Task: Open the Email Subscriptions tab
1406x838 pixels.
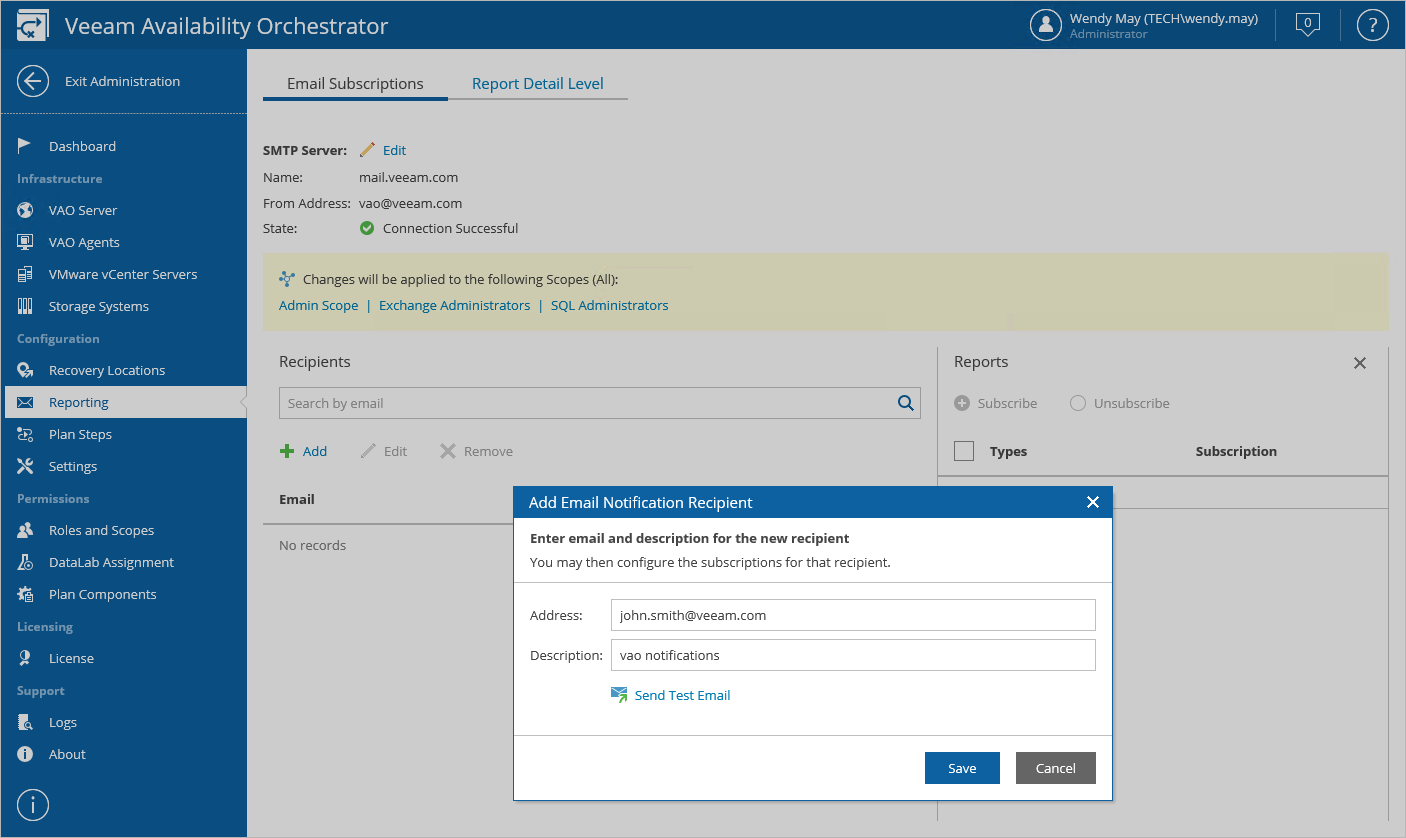Action: 355,84
